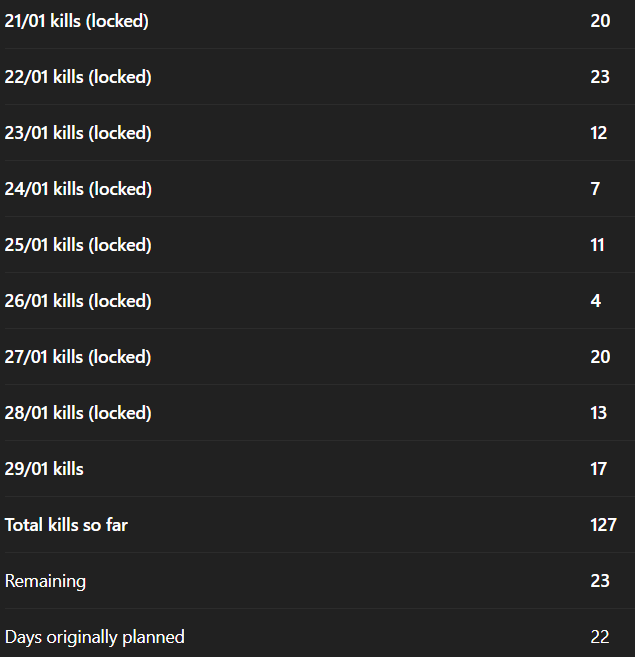Select the value 12 for 23/01 kills
The image size is (635, 657).
[599, 133]
